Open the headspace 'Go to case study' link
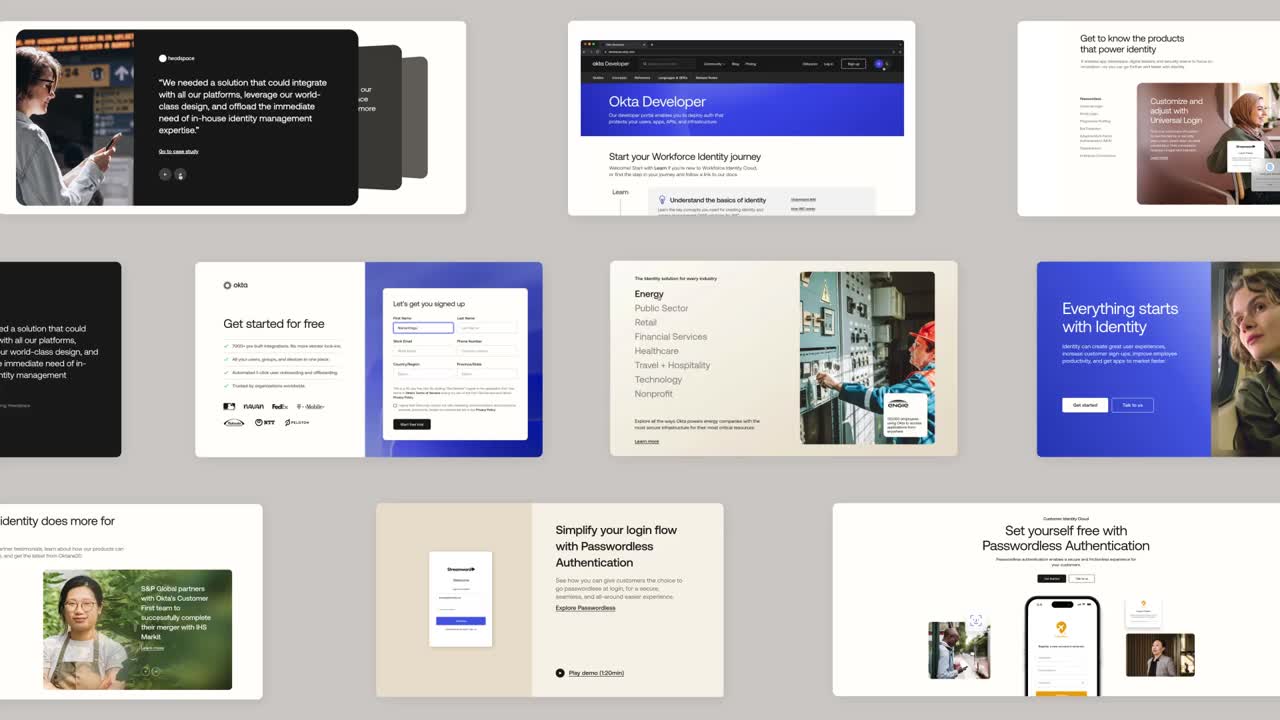The height and width of the screenshot is (720, 1280). coord(178,151)
